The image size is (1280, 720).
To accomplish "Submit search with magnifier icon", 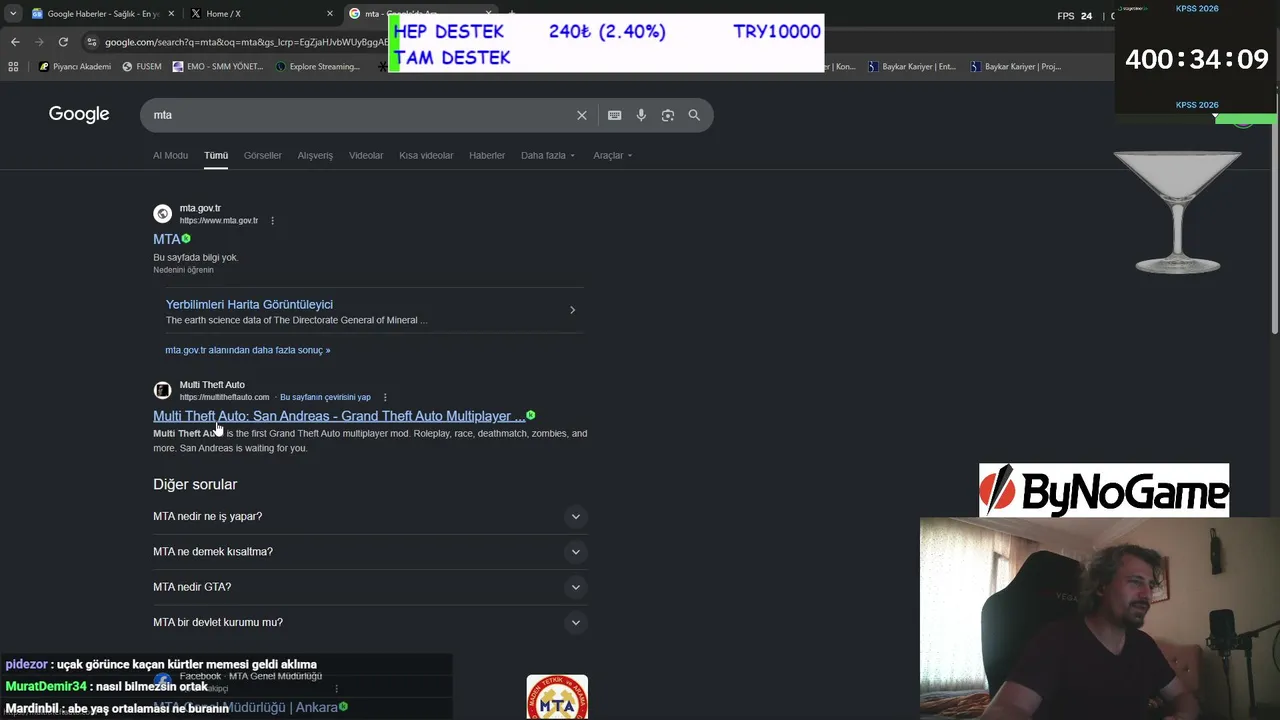I will [694, 115].
